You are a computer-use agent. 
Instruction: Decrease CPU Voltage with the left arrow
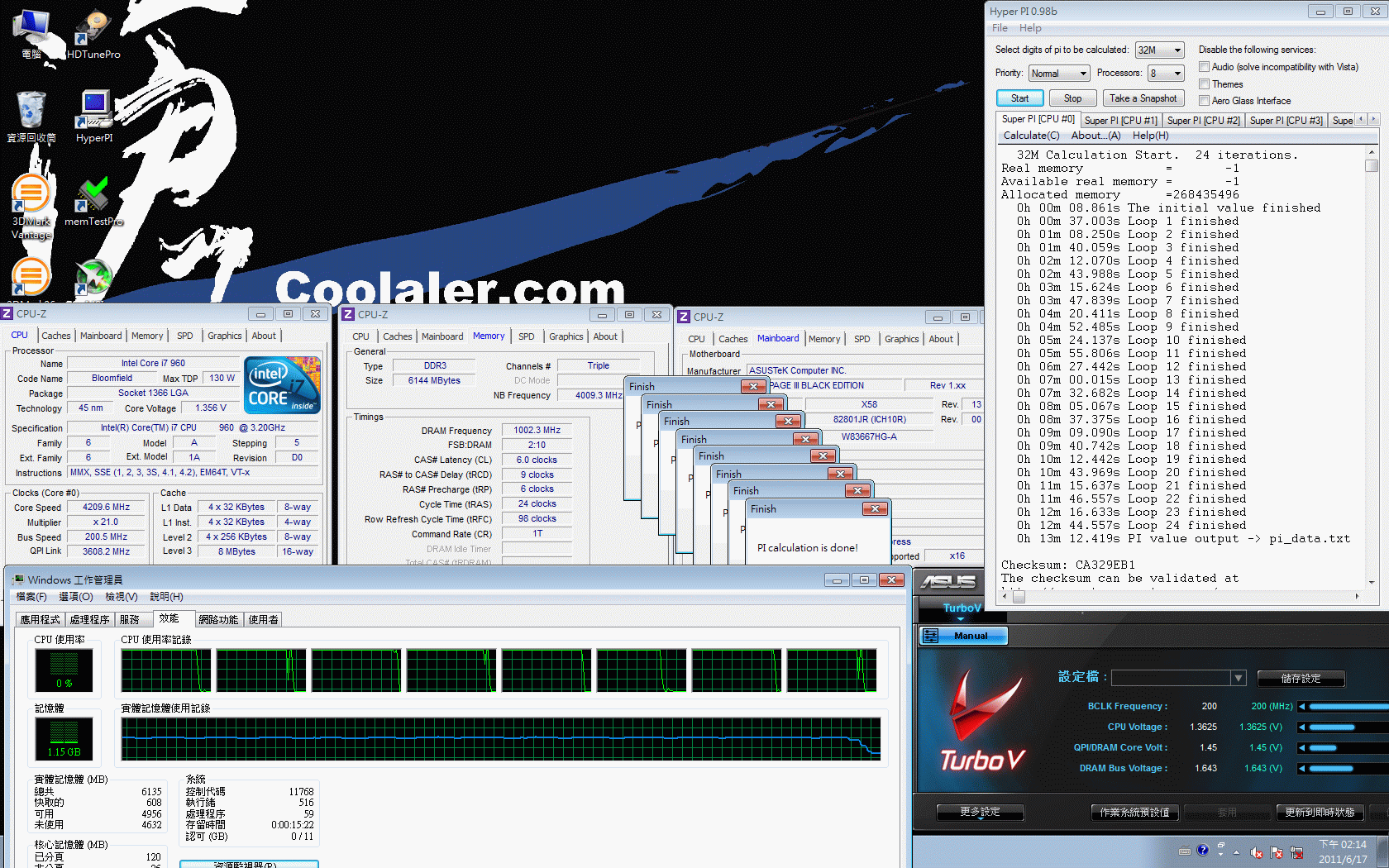1301,727
